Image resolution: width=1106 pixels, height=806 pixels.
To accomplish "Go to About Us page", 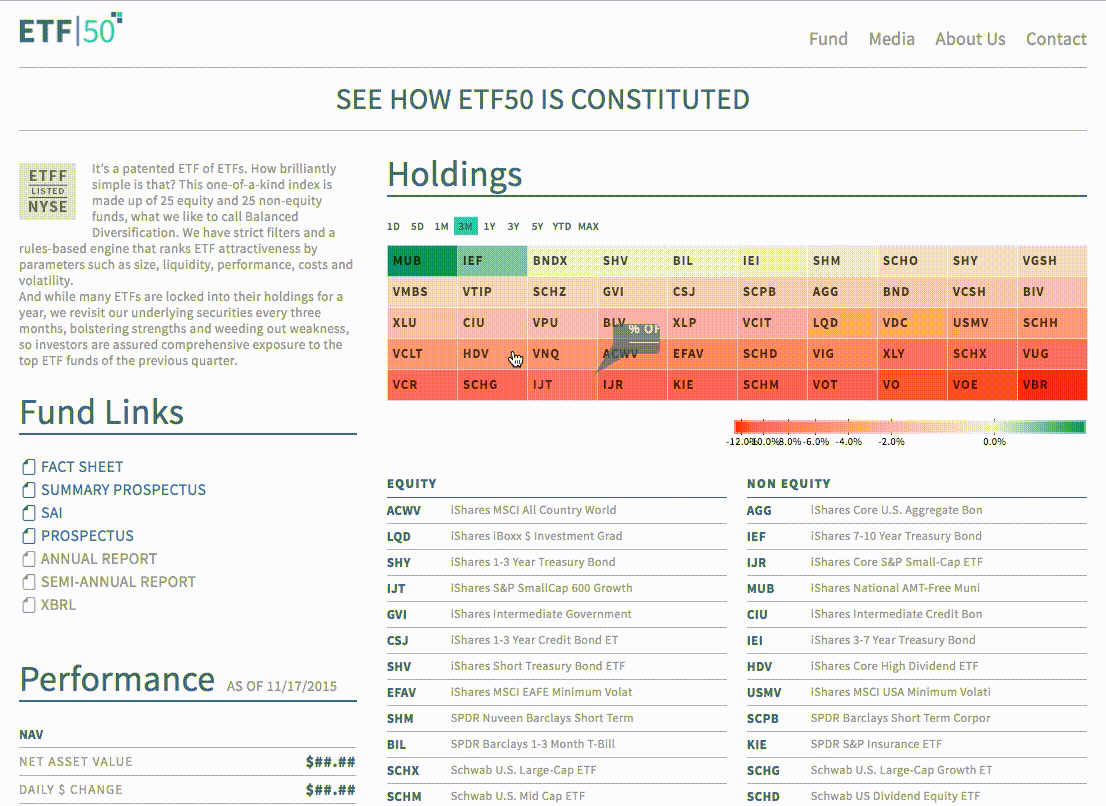I will click(x=970, y=39).
